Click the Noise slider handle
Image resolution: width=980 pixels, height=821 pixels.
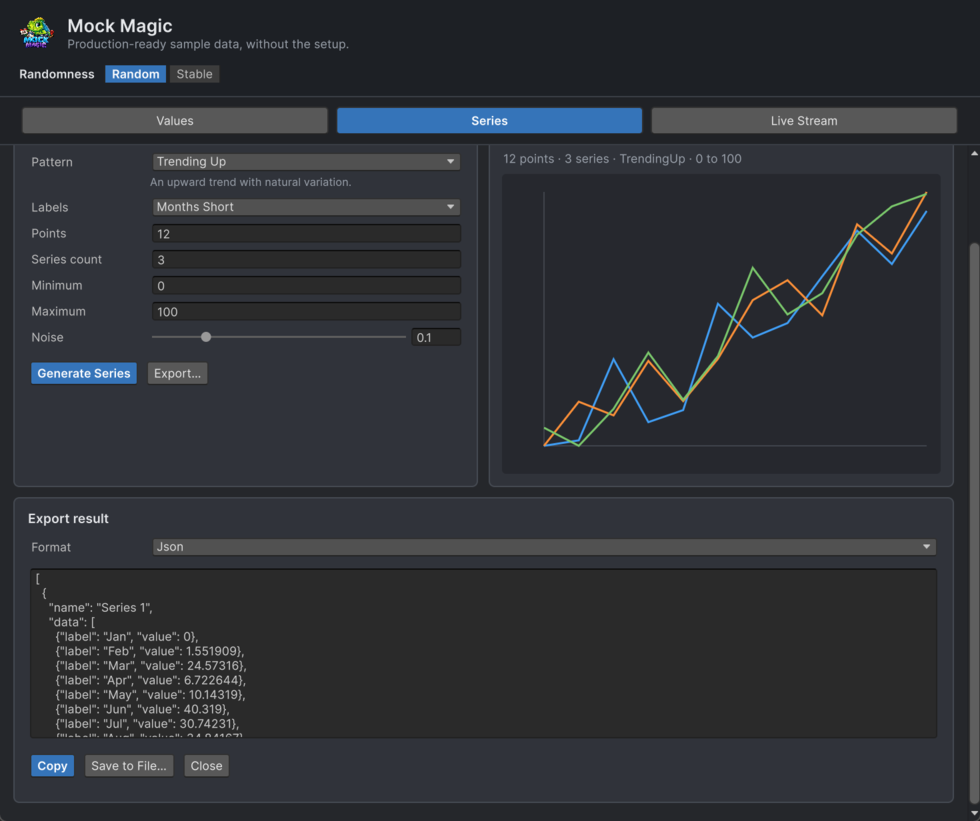pos(206,337)
